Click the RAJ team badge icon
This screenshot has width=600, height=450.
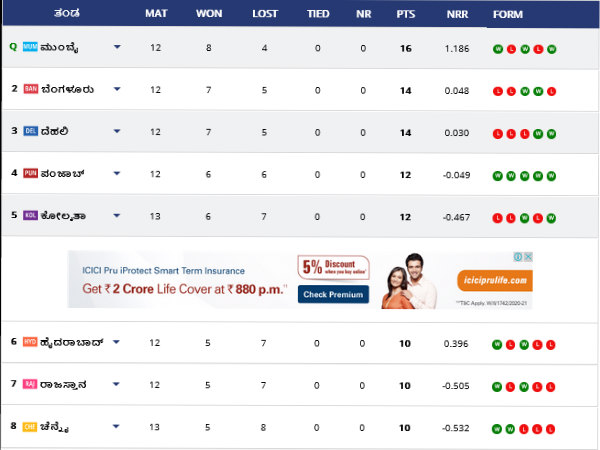tap(30, 384)
